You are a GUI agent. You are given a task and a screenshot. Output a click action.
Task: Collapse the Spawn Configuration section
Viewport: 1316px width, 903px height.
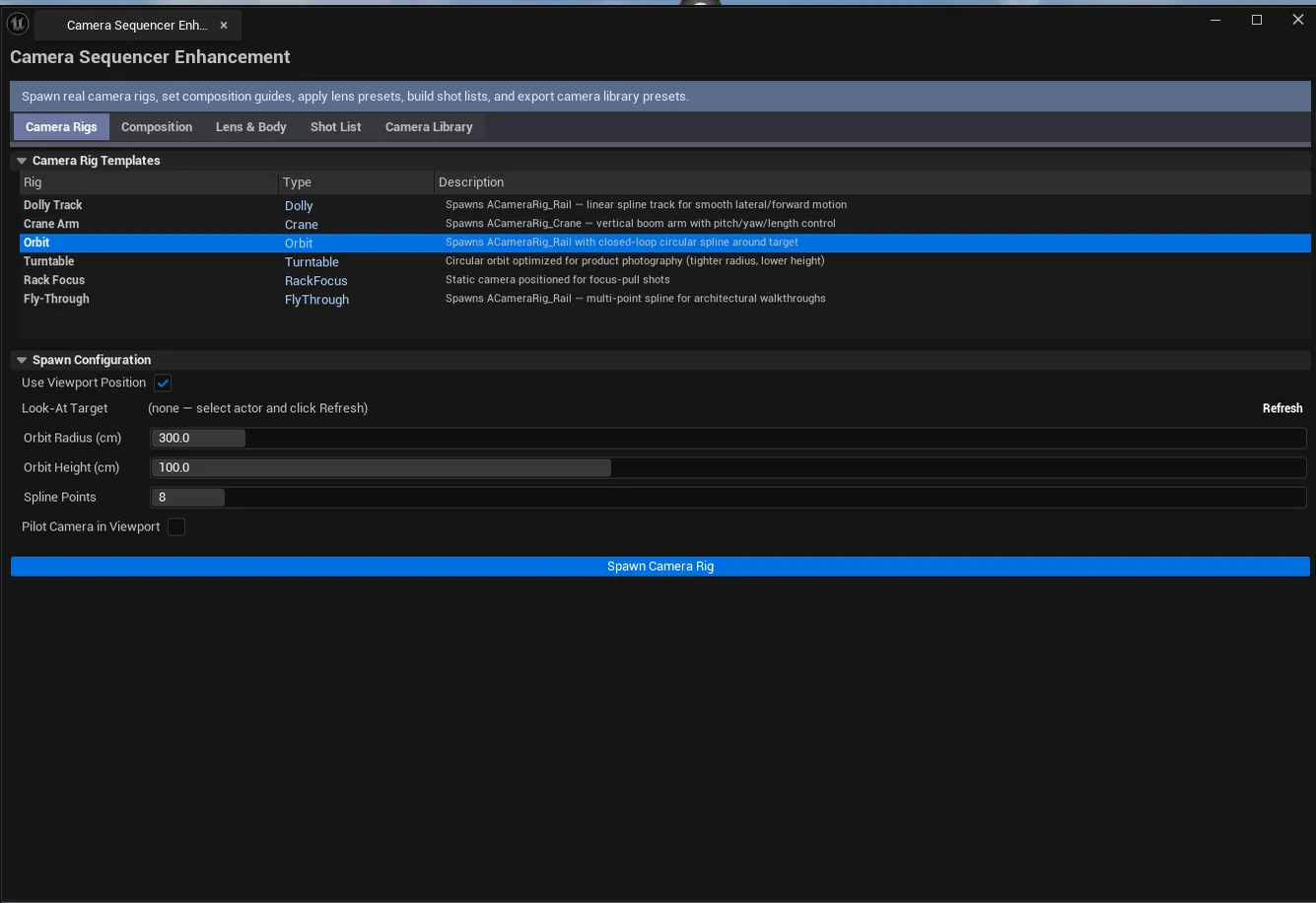pyautogui.click(x=22, y=360)
